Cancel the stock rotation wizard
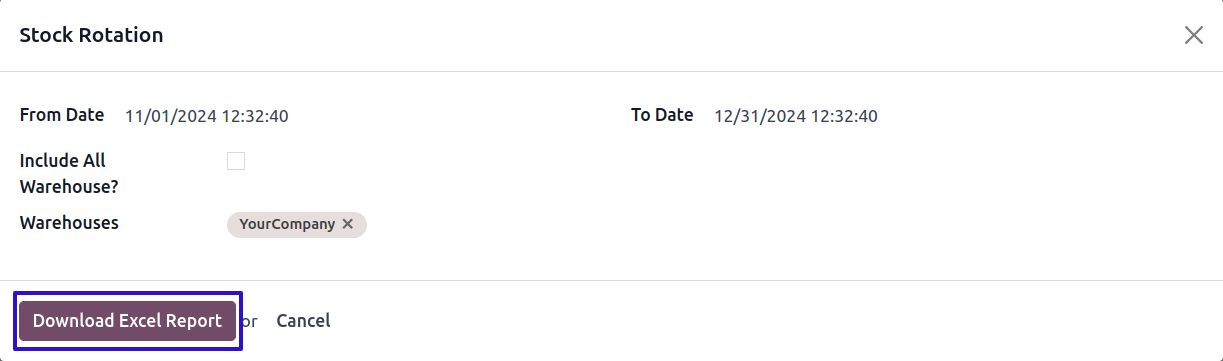 point(303,321)
